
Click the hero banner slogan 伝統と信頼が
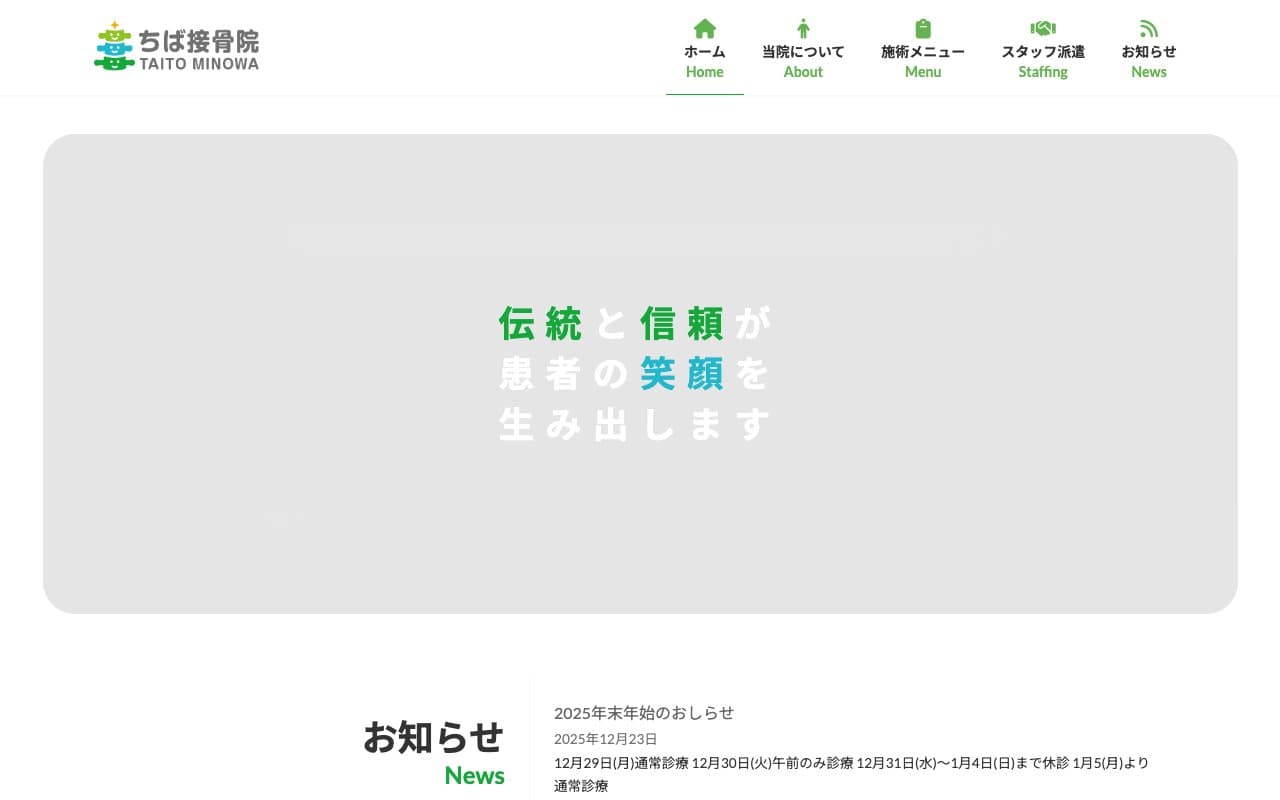pos(635,323)
